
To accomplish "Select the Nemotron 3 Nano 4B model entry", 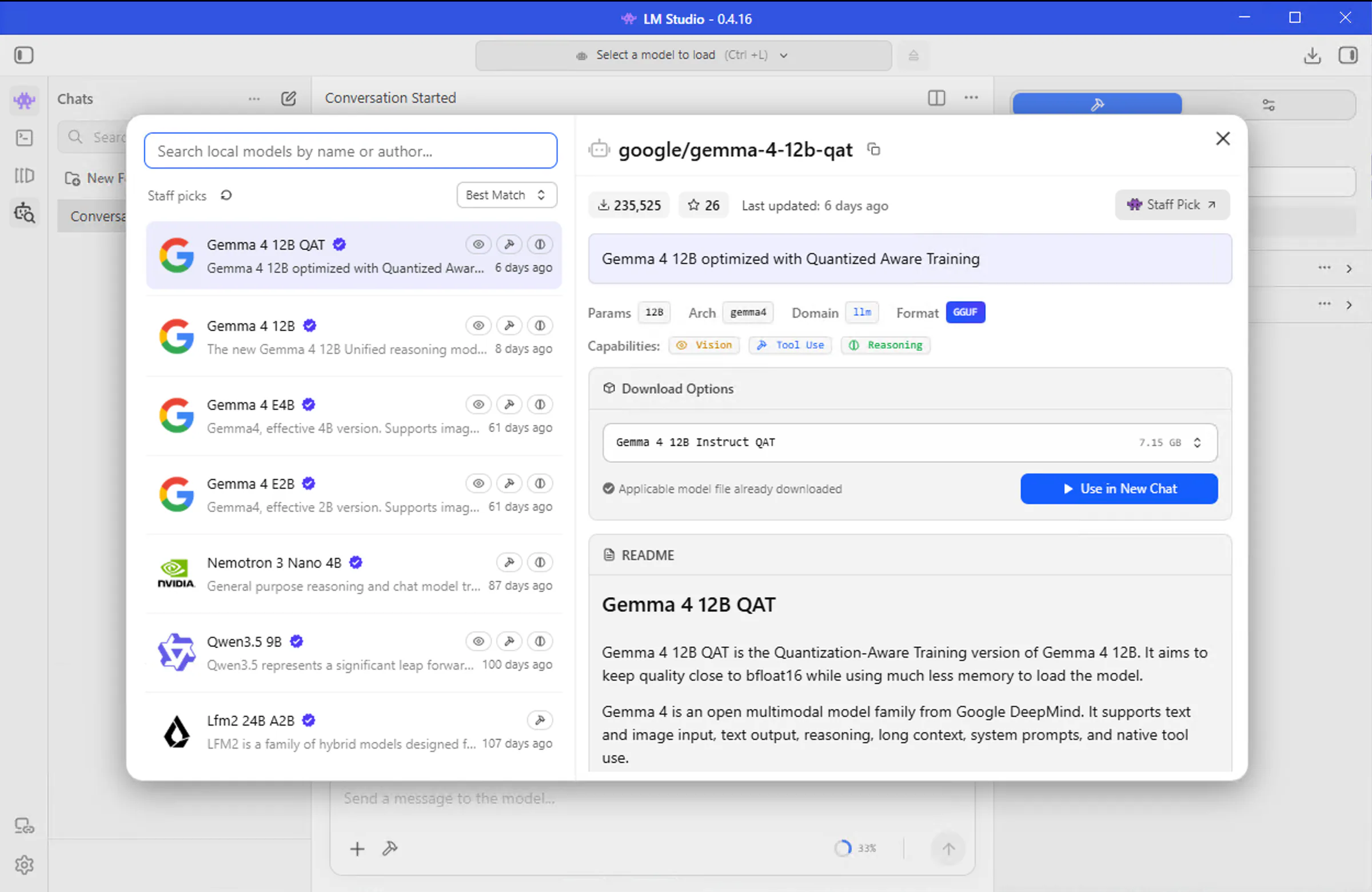I will [x=354, y=573].
